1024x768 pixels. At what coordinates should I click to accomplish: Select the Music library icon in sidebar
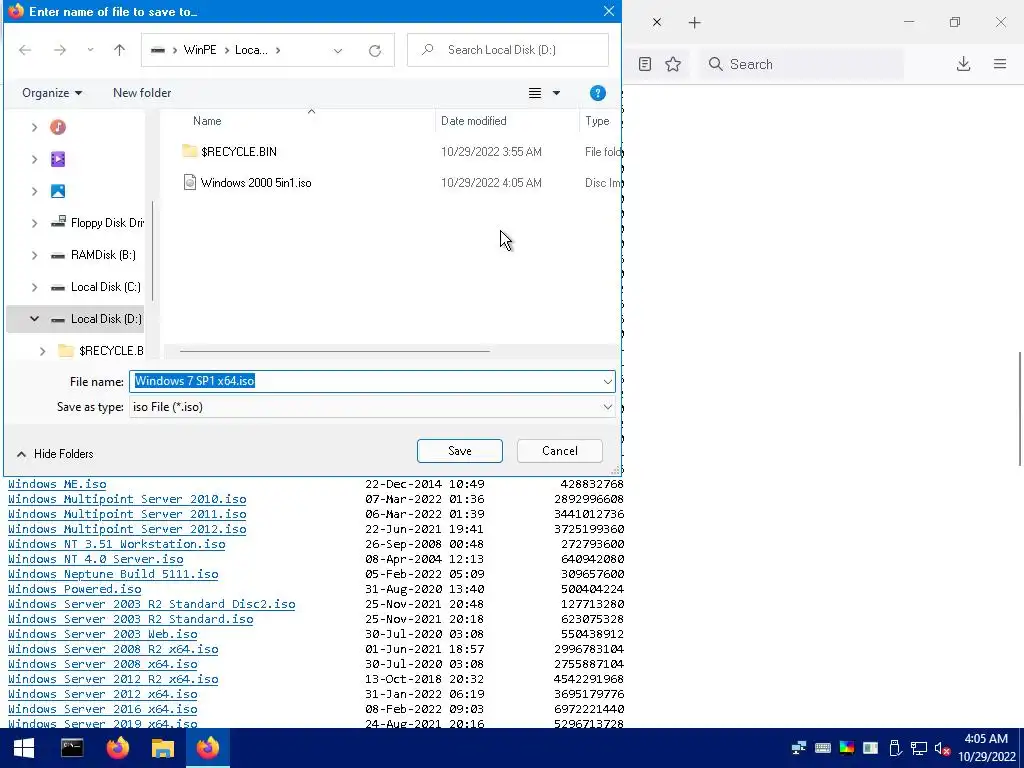coord(58,127)
